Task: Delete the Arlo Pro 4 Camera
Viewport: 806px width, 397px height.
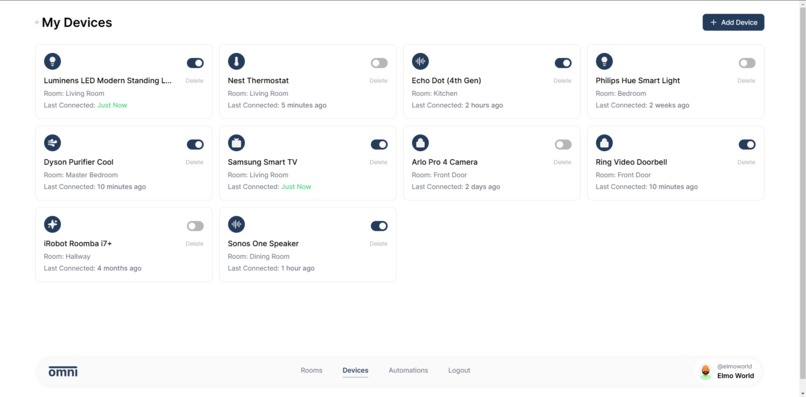Action: click(x=562, y=162)
